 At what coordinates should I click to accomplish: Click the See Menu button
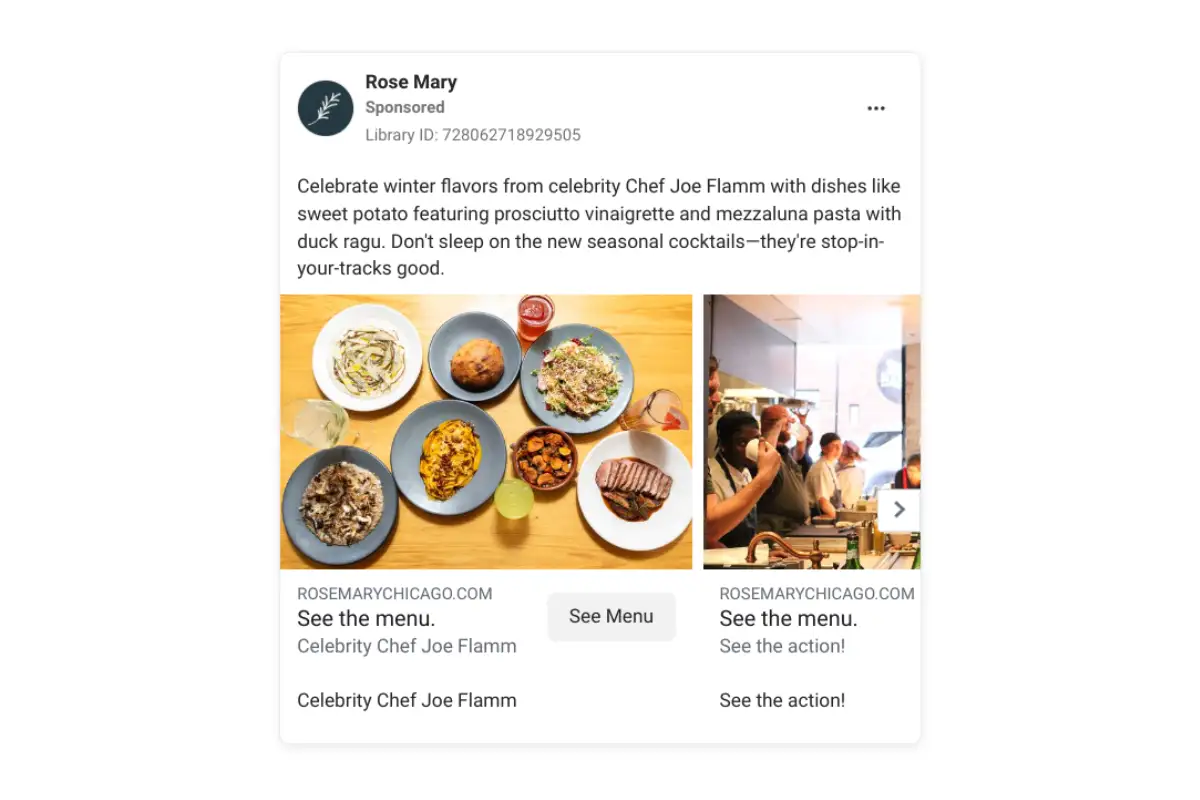[x=611, y=617]
